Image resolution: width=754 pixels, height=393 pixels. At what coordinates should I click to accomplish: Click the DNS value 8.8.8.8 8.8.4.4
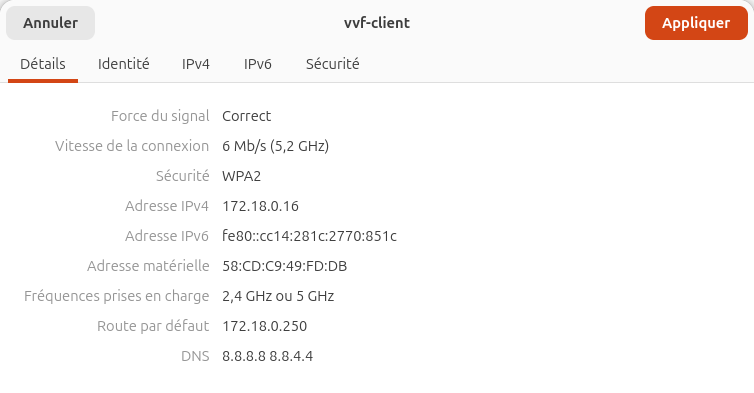pyautogui.click(x=267, y=356)
